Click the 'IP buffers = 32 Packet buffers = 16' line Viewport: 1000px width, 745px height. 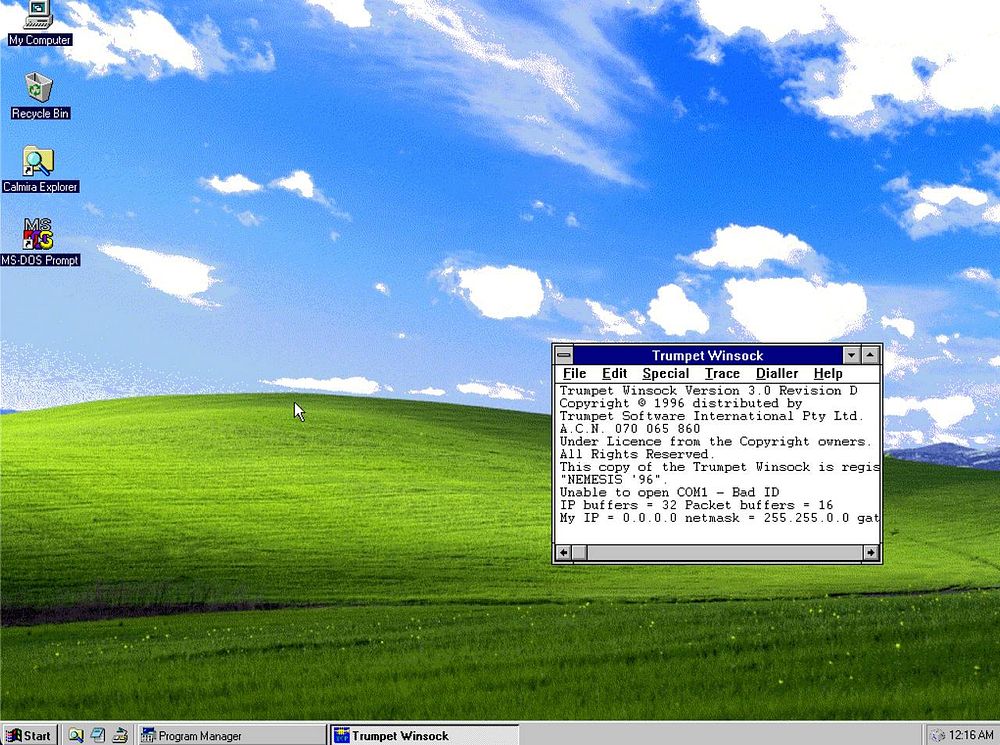tap(696, 505)
